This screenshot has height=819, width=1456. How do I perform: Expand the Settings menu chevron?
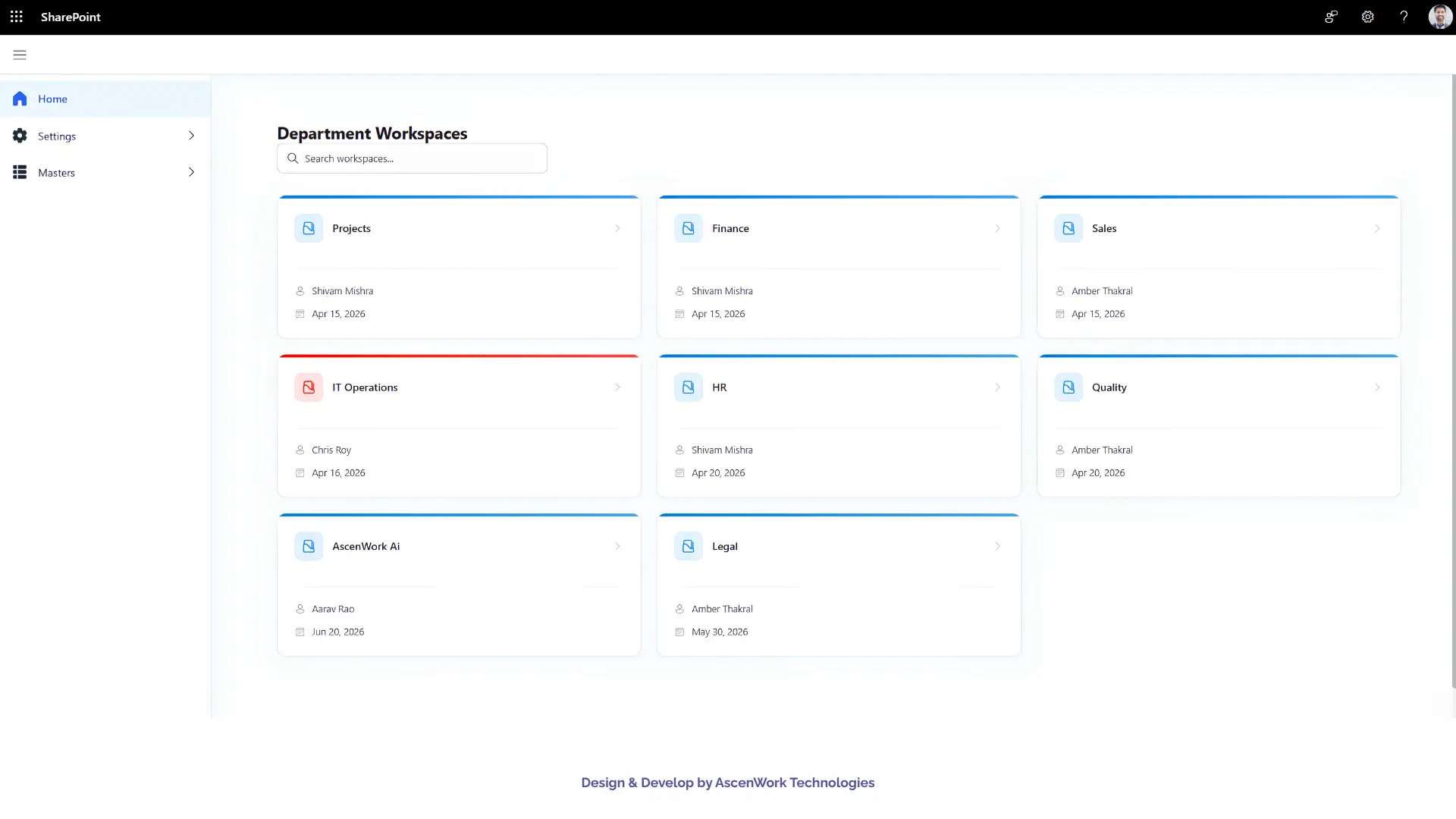191,136
